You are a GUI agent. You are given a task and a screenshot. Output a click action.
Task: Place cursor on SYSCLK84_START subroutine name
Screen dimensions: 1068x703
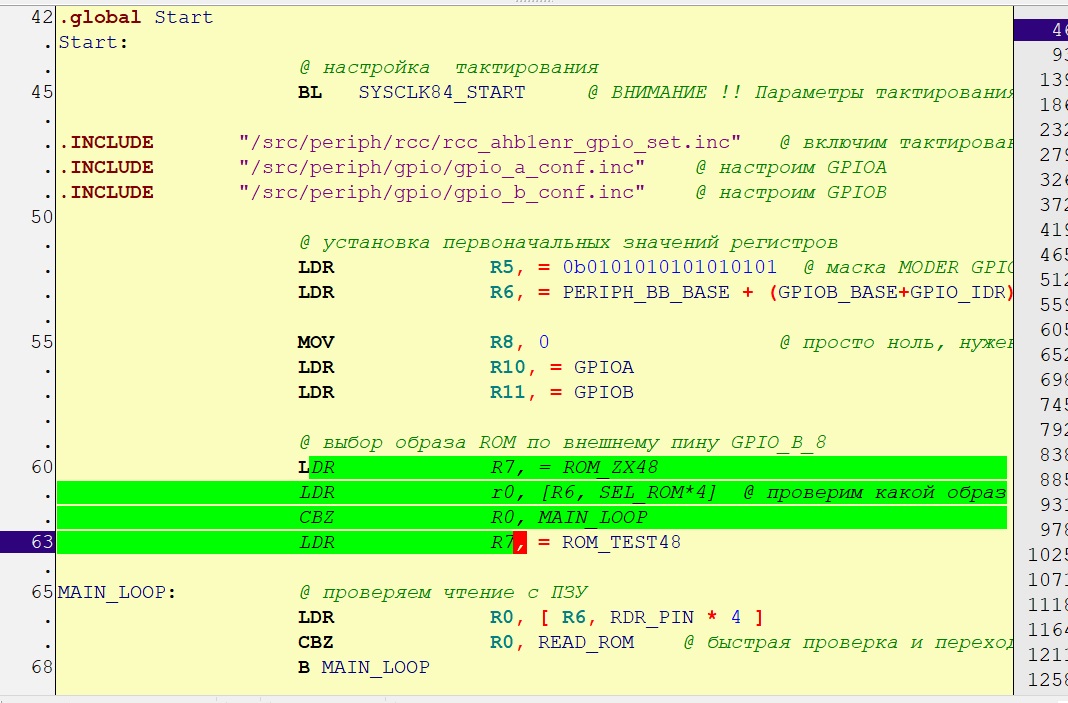(x=441, y=92)
